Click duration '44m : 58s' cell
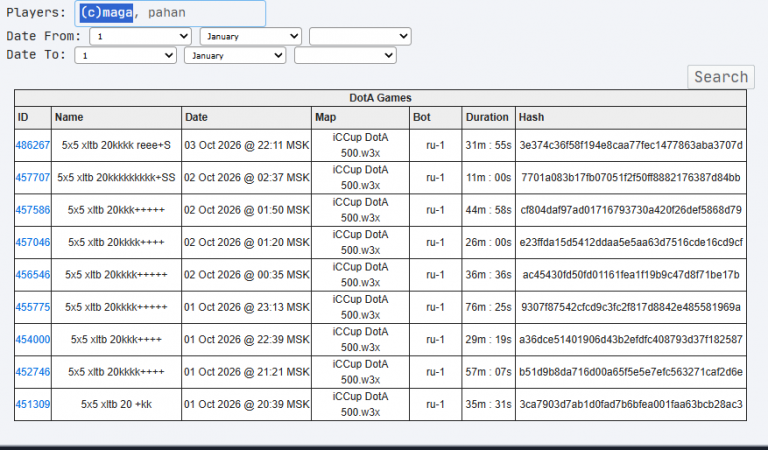The image size is (768, 450). pos(488,210)
